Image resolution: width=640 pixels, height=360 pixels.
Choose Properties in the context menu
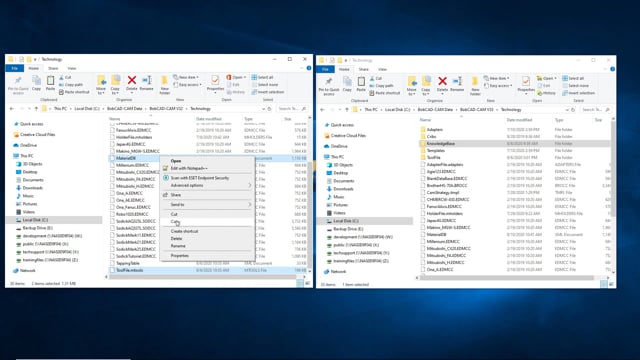point(207,256)
